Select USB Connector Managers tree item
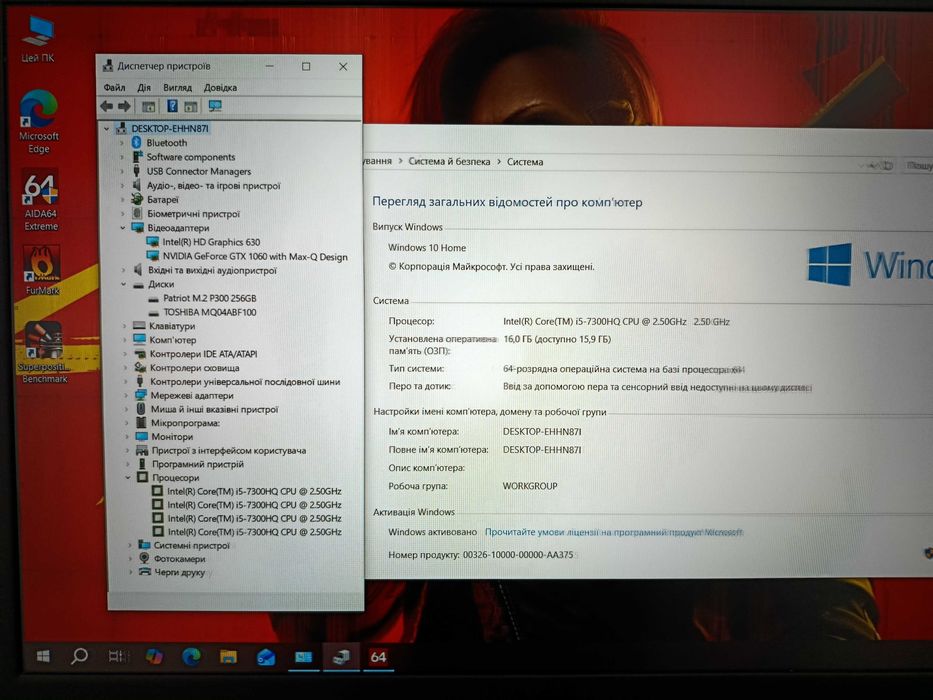The height and width of the screenshot is (700, 933). tap(199, 171)
